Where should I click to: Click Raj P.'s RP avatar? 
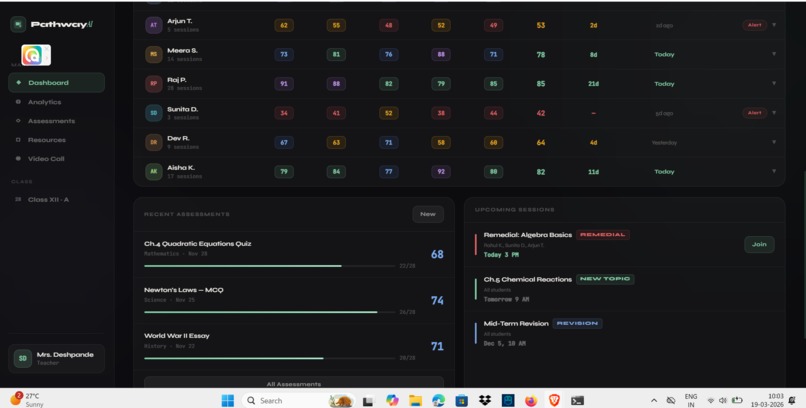click(x=154, y=84)
